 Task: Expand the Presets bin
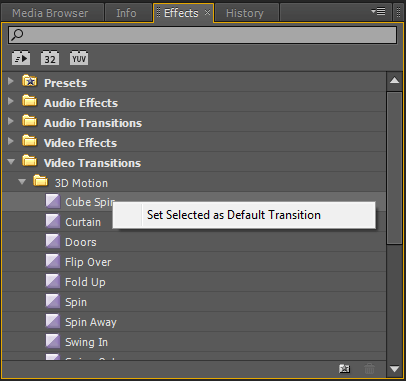[11, 81]
